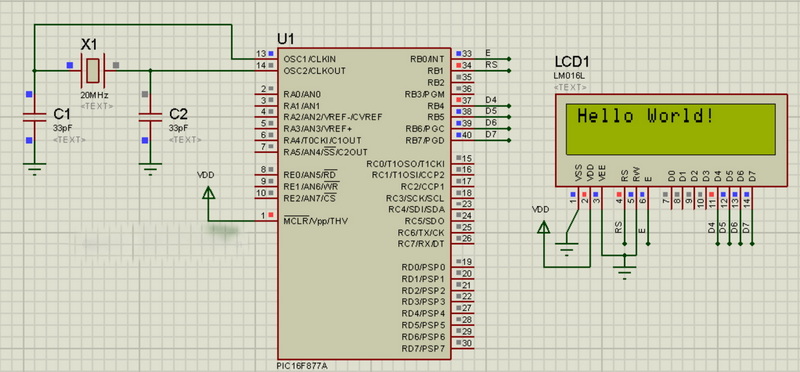The image size is (800, 372).
Task: Click the RC0/T1OSO/T1CKI pin label
Action: [406, 164]
